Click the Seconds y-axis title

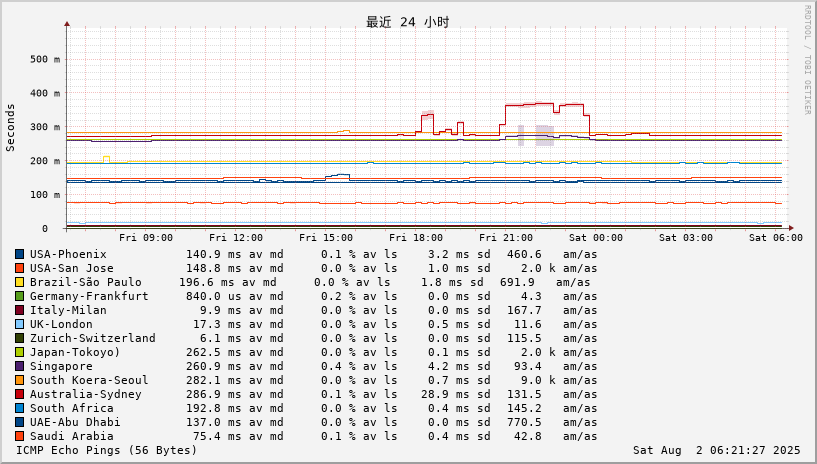[10, 128]
